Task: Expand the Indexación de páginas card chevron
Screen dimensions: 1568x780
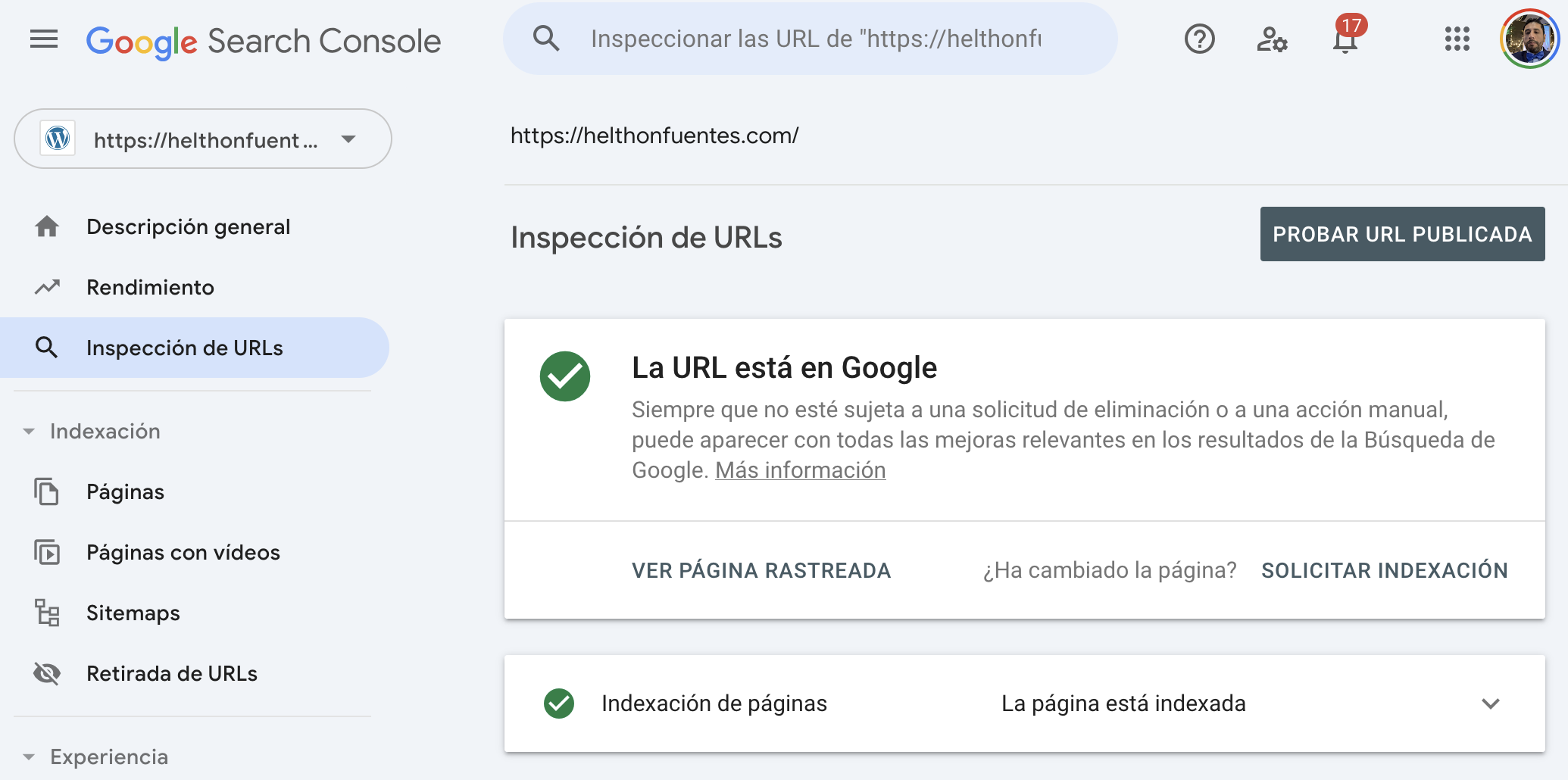Action: coord(1491,704)
